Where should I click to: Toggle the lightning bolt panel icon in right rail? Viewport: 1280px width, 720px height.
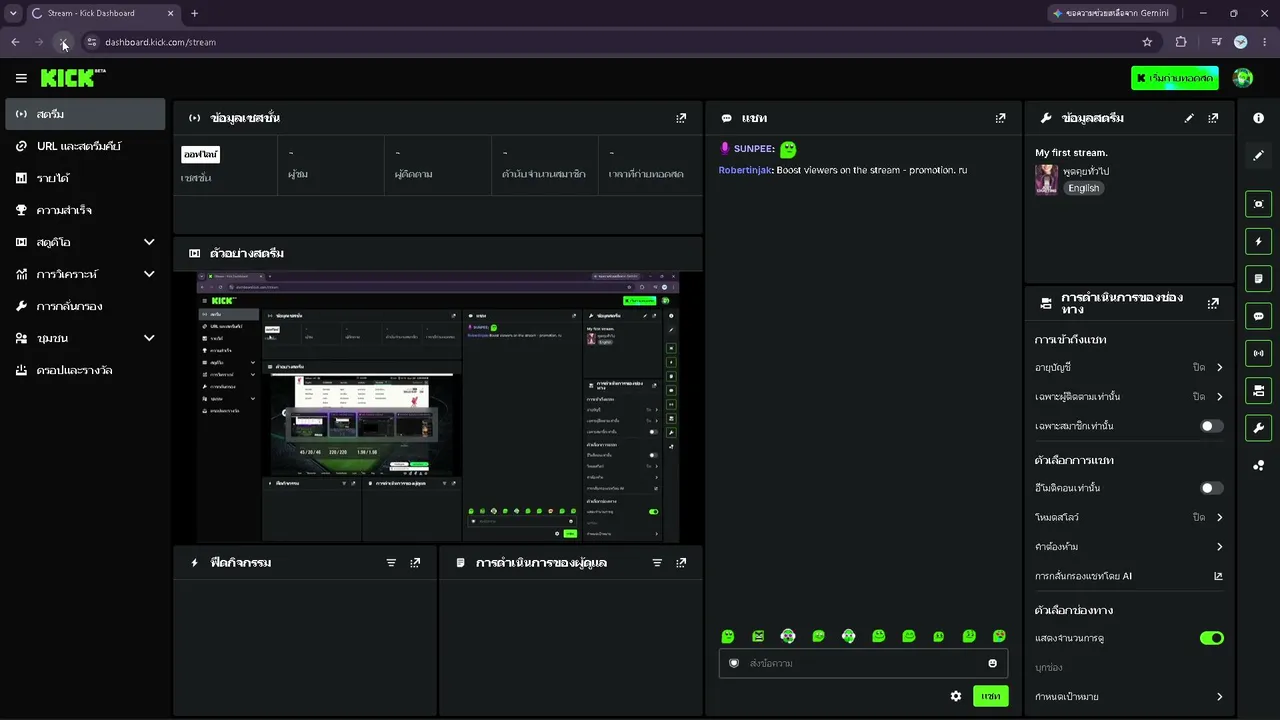(x=1258, y=241)
